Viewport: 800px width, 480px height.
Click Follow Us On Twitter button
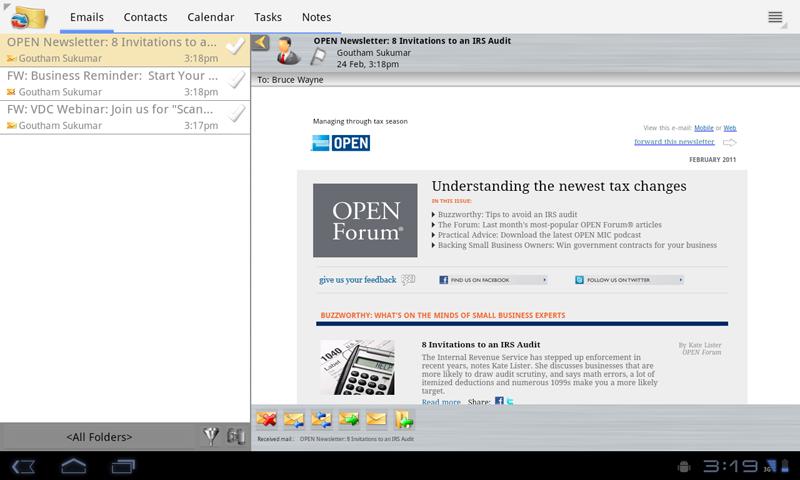tap(629, 280)
